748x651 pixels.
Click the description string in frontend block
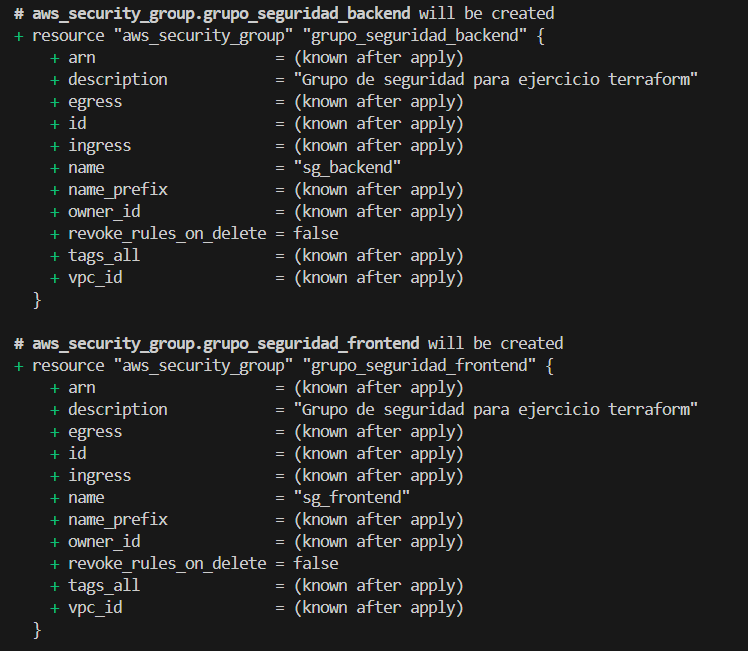click(x=495, y=409)
